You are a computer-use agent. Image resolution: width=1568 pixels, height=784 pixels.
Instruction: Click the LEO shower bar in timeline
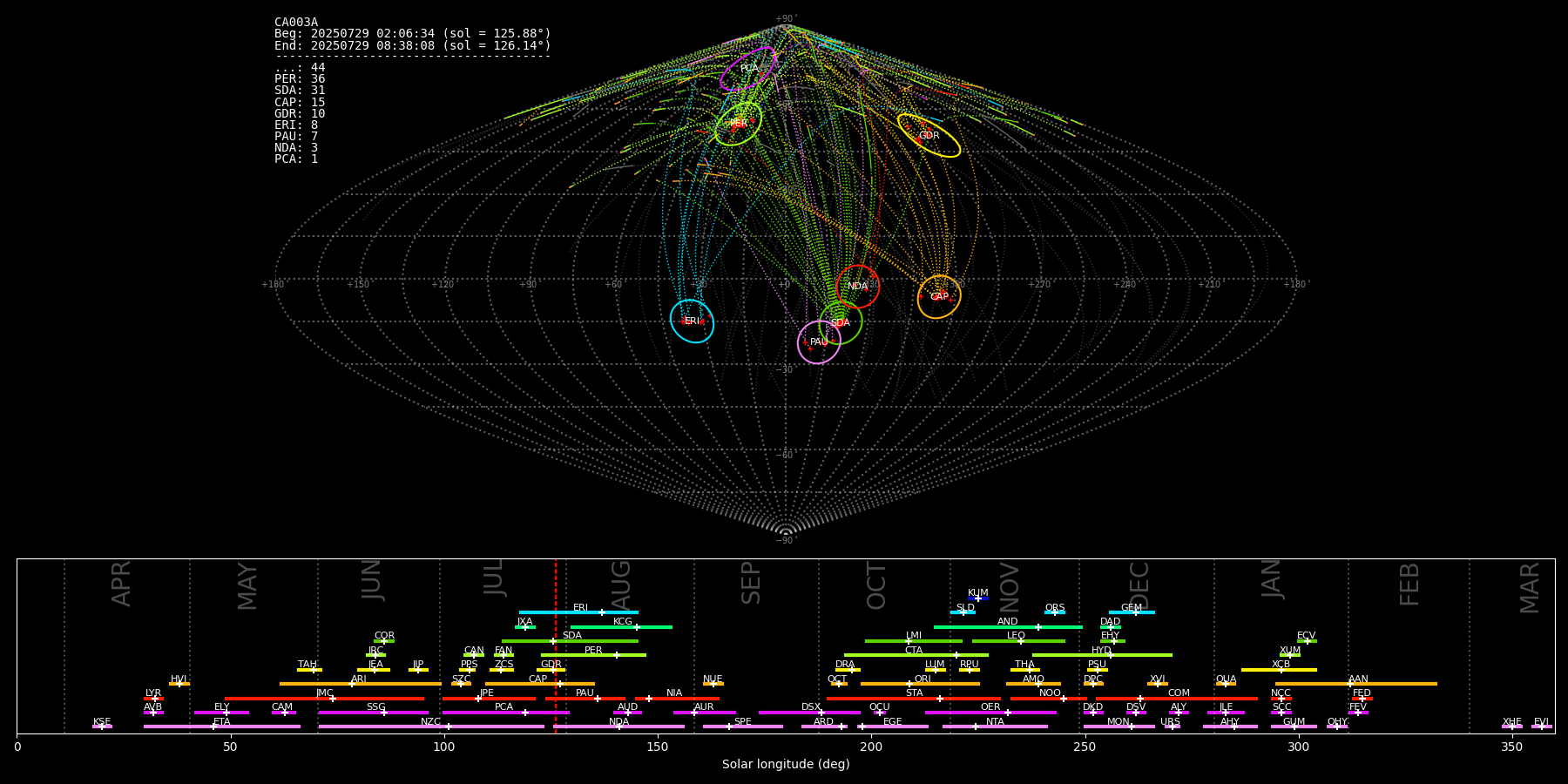pos(1018,641)
